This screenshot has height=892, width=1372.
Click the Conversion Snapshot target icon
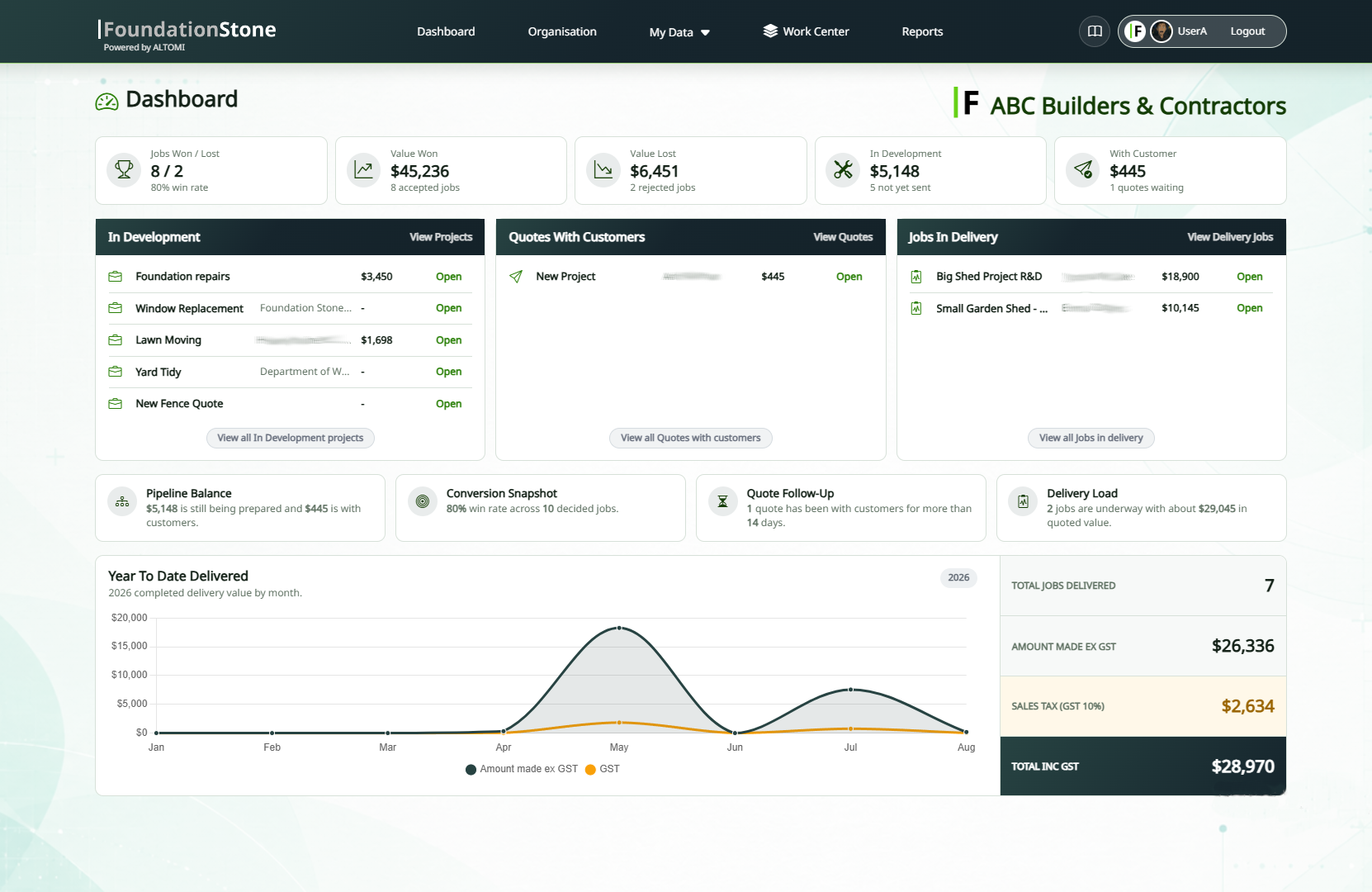click(x=423, y=501)
